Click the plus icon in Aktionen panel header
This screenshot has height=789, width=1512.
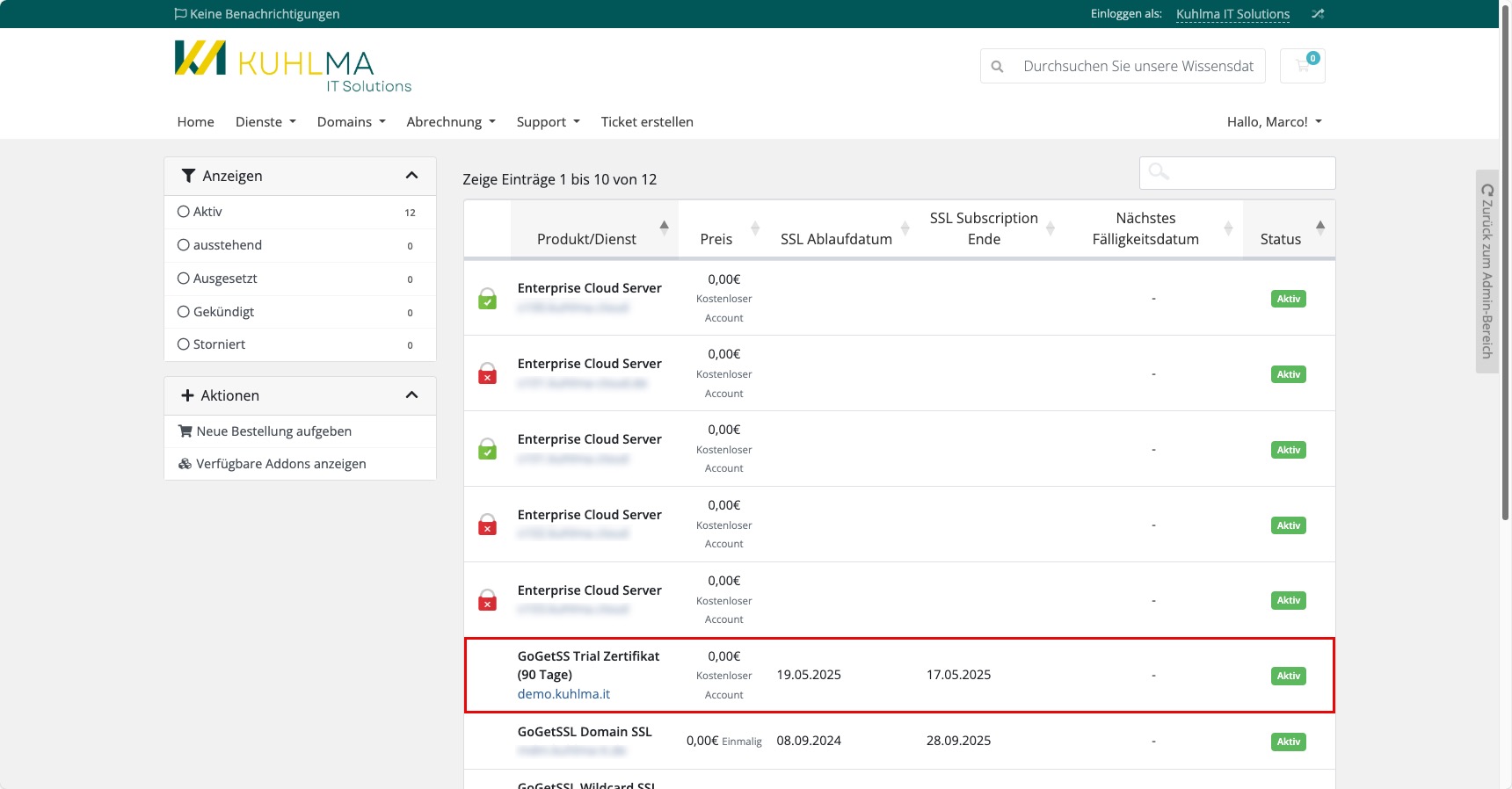[187, 395]
